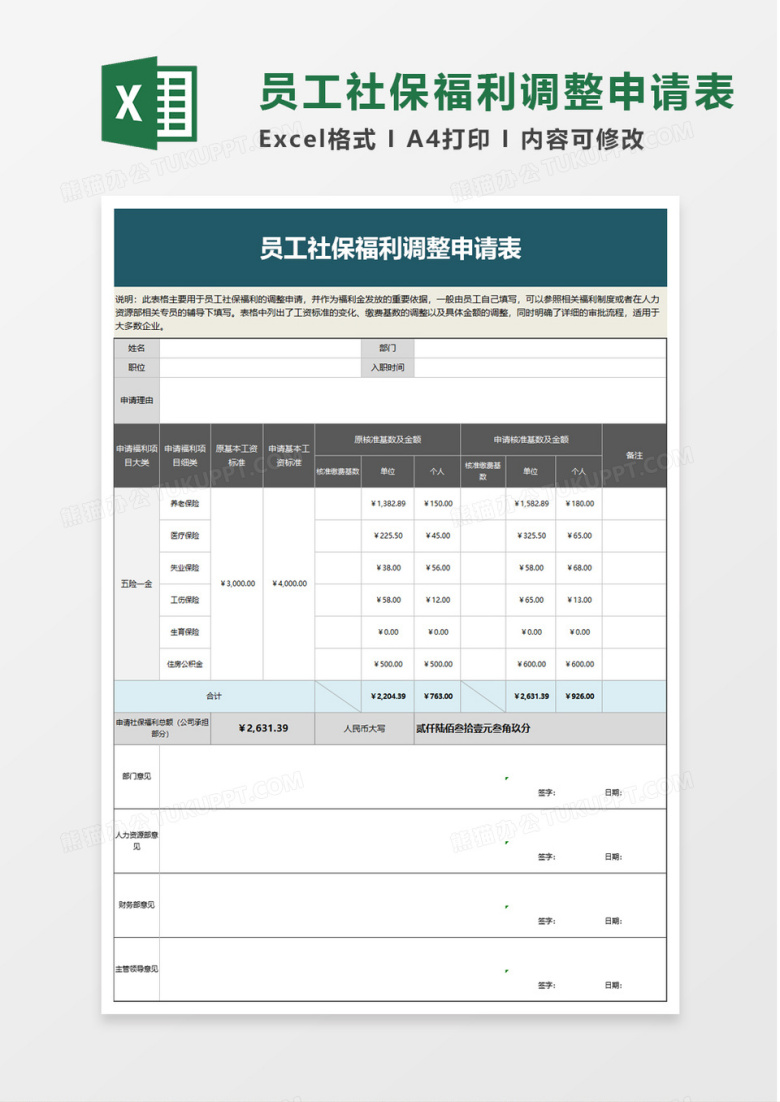Screen dimensions: 780x1102
Task: Click the ¥225.50 cell in 医疗保险 row
Action: pyautogui.click(x=388, y=536)
